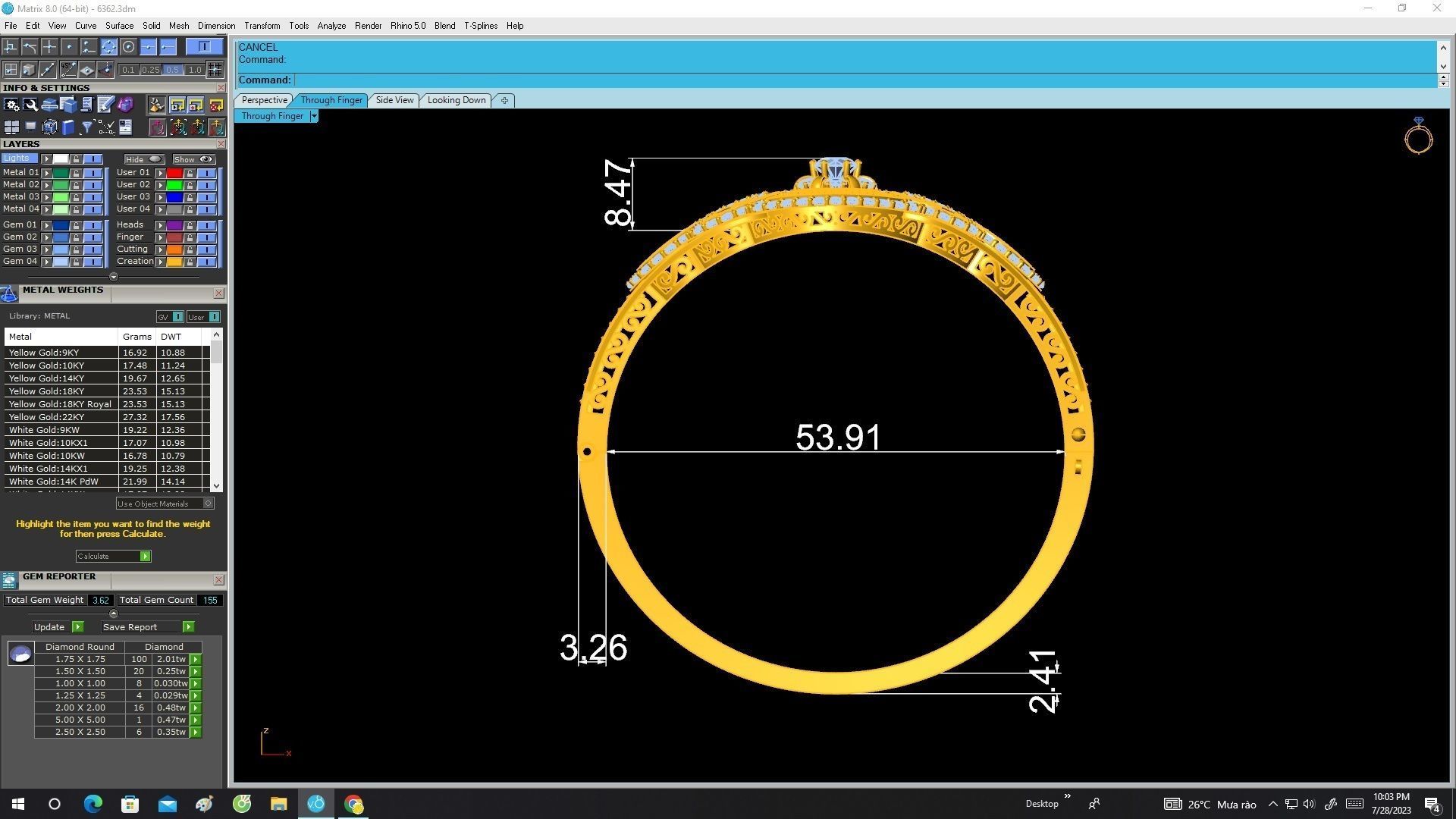
Task: Click the purple cubes icon in Info & Settings
Action: pyautogui.click(x=125, y=104)
